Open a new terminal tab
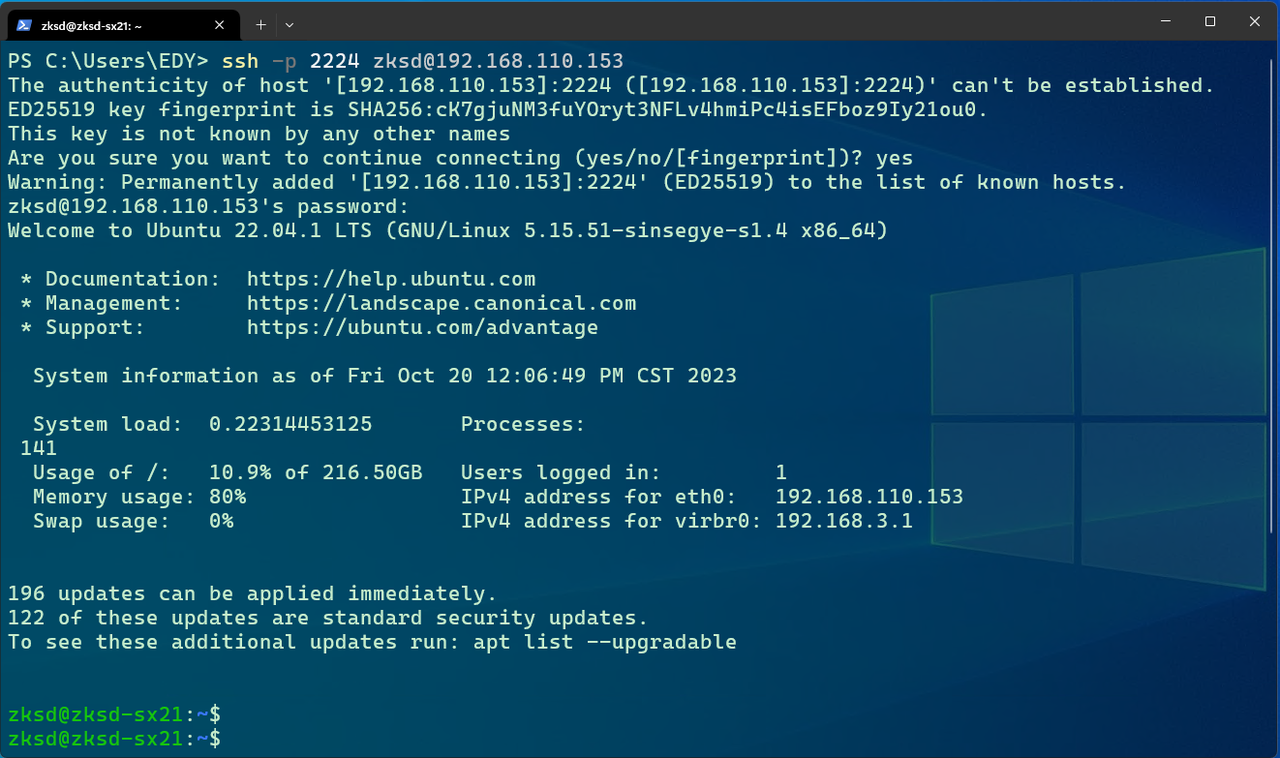 pos(261,24)
